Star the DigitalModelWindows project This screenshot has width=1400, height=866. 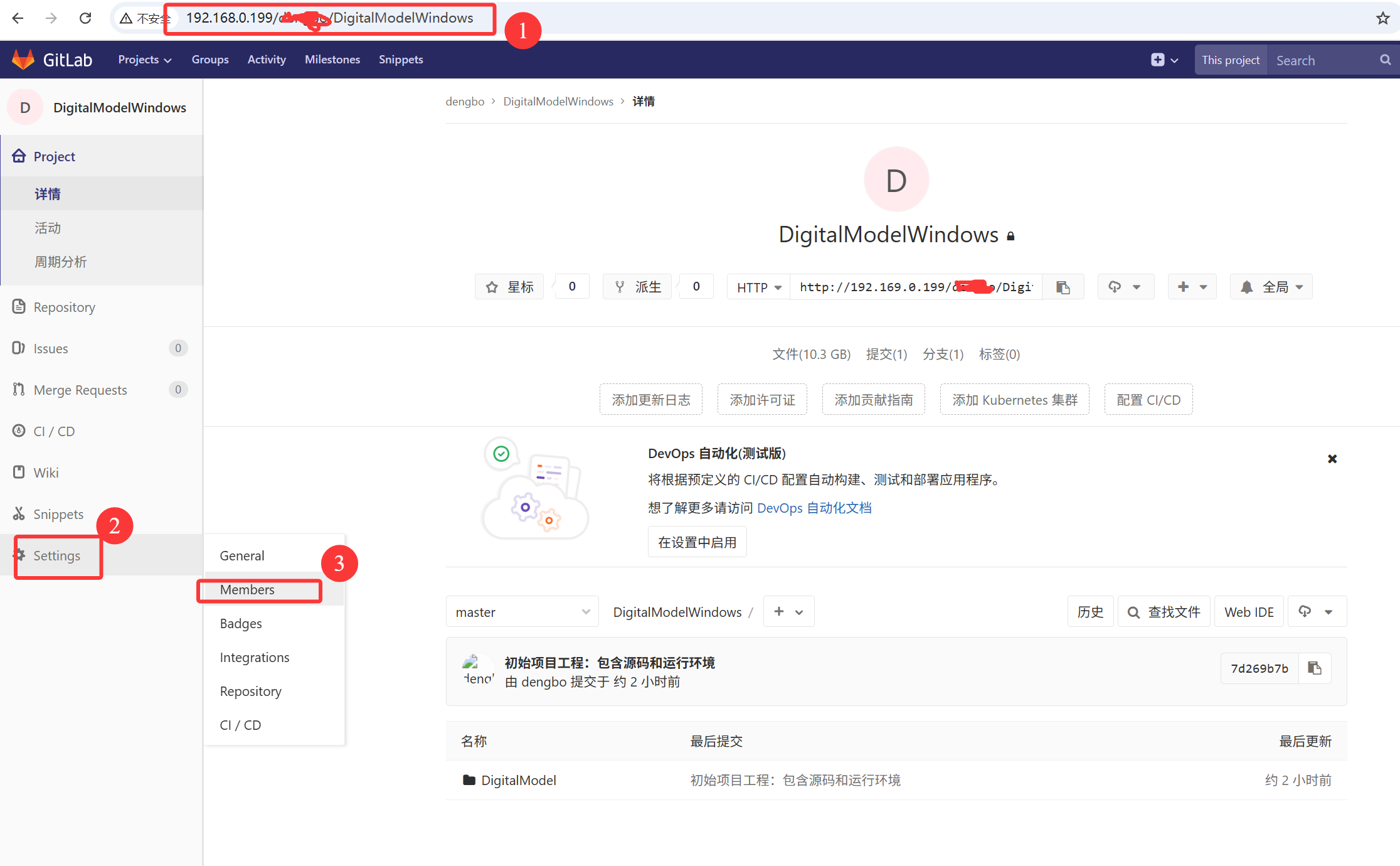click(x=509, y=286)
